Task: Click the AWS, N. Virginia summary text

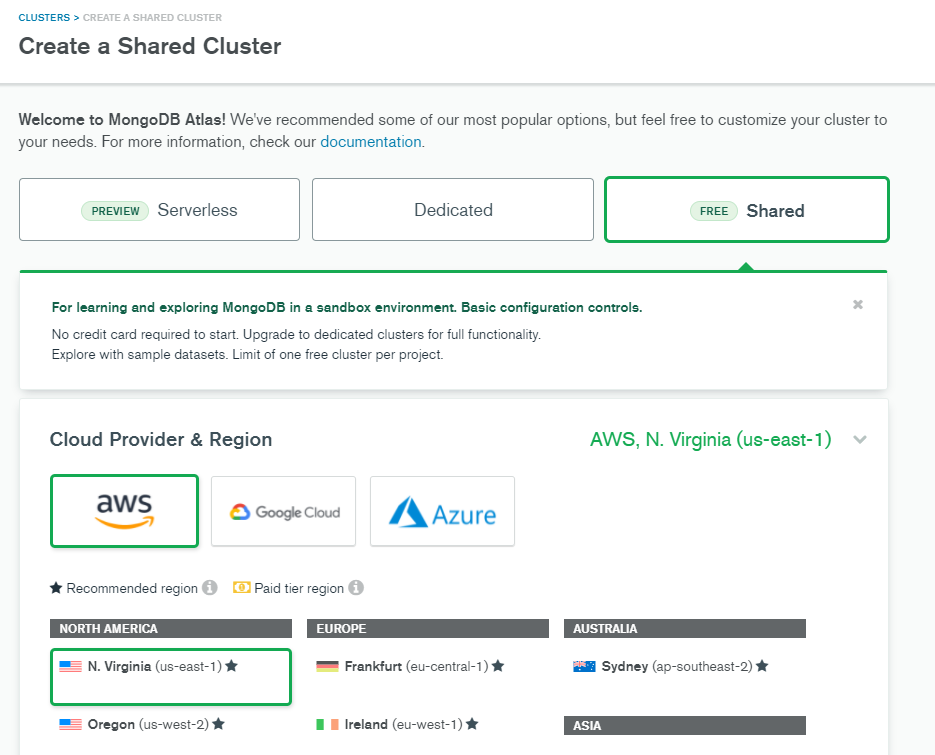Action: tap(710, 440)
